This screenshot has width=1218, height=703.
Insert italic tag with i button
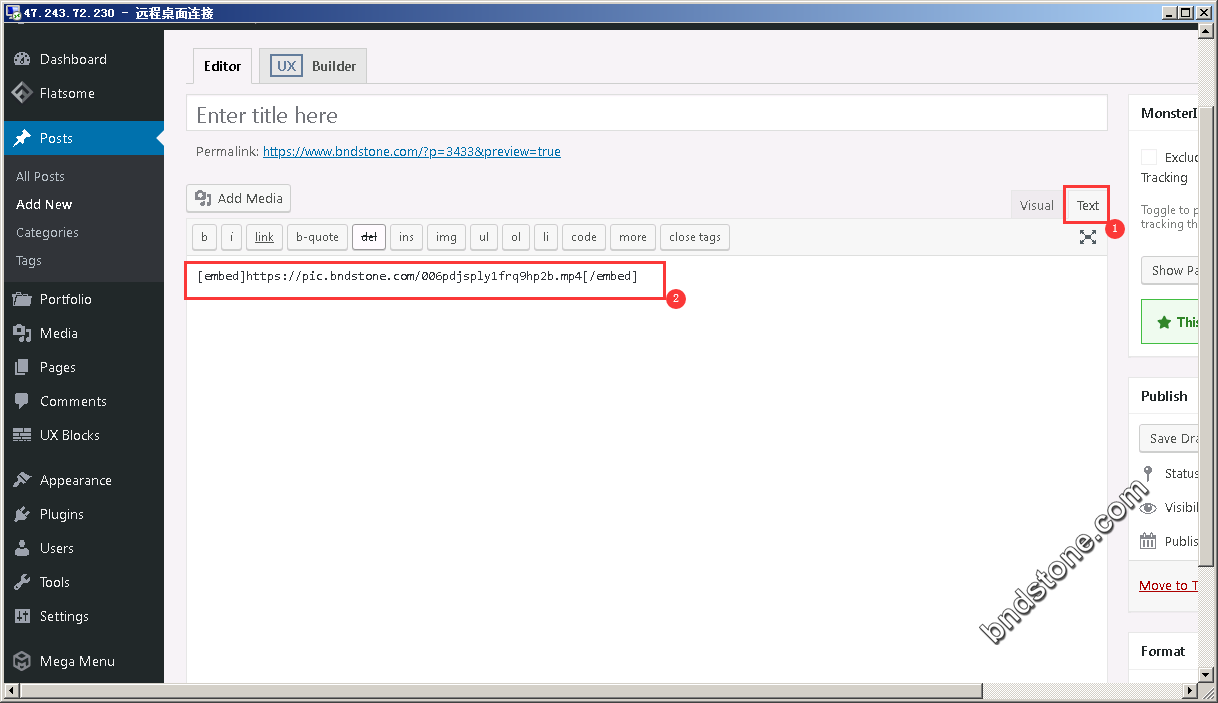tap(231, 237)
